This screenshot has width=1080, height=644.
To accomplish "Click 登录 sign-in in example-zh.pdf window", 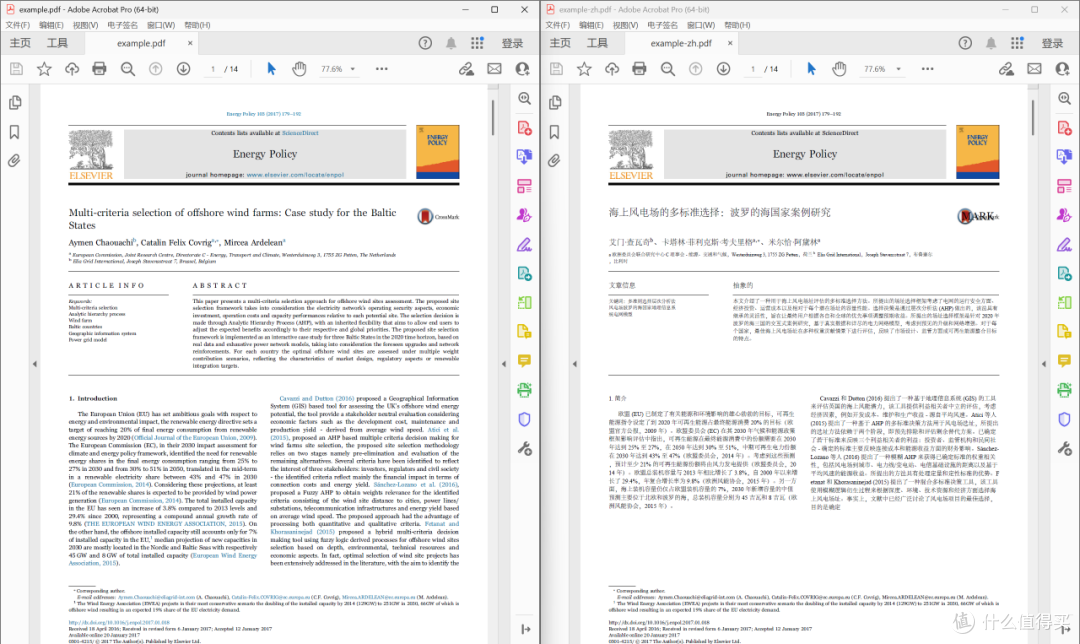I will pyautogui.click(x=1052, y=43).
